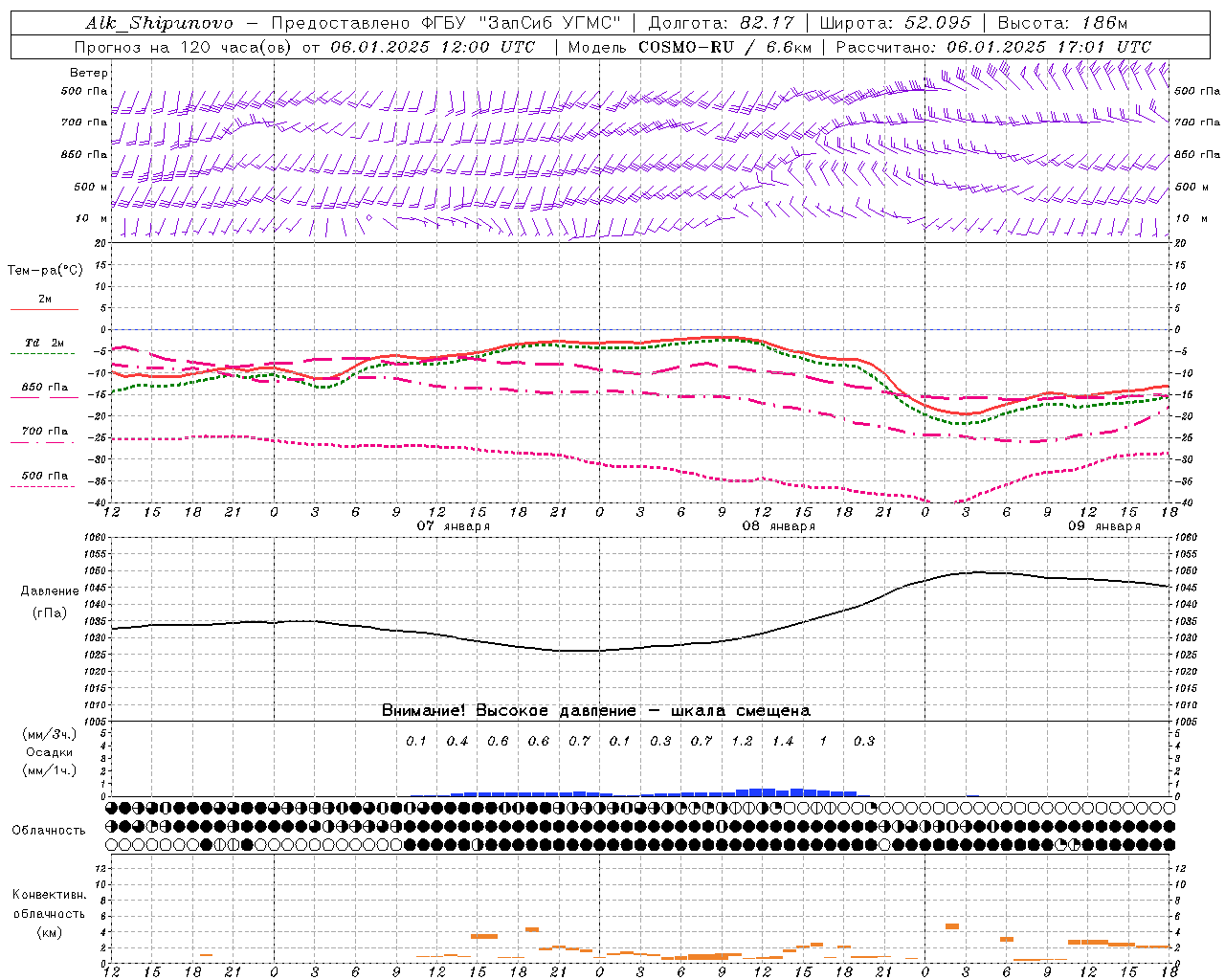Select the longitude value Долгота: 82.17
This screenshot has height=980, width=1225.
tap(721, 23)
